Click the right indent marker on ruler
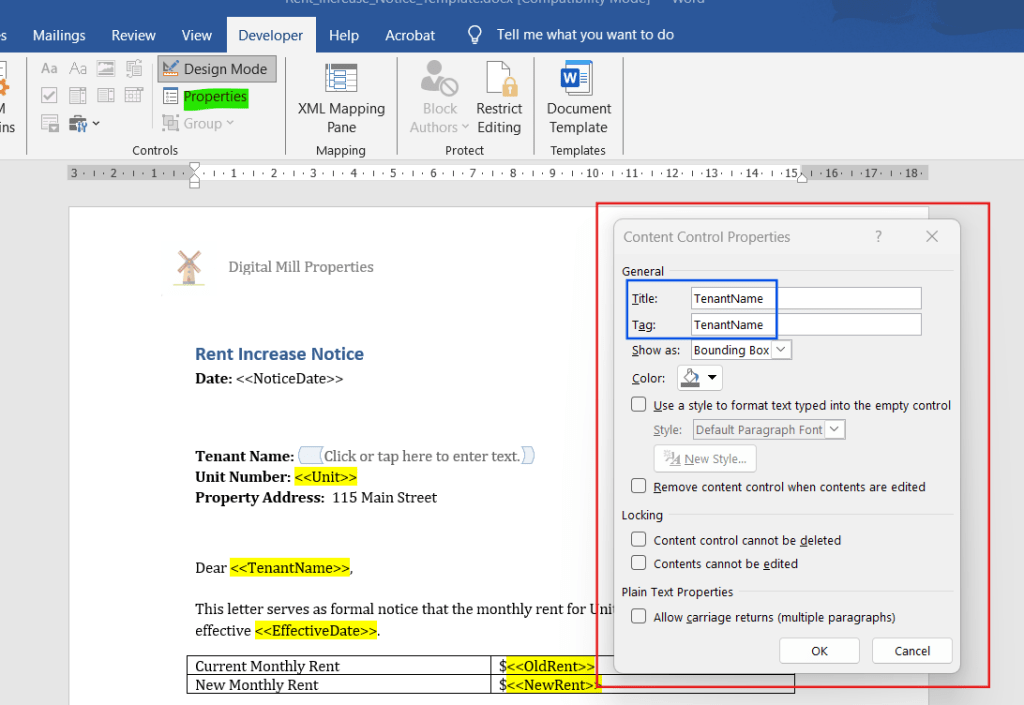 (802, 177)
